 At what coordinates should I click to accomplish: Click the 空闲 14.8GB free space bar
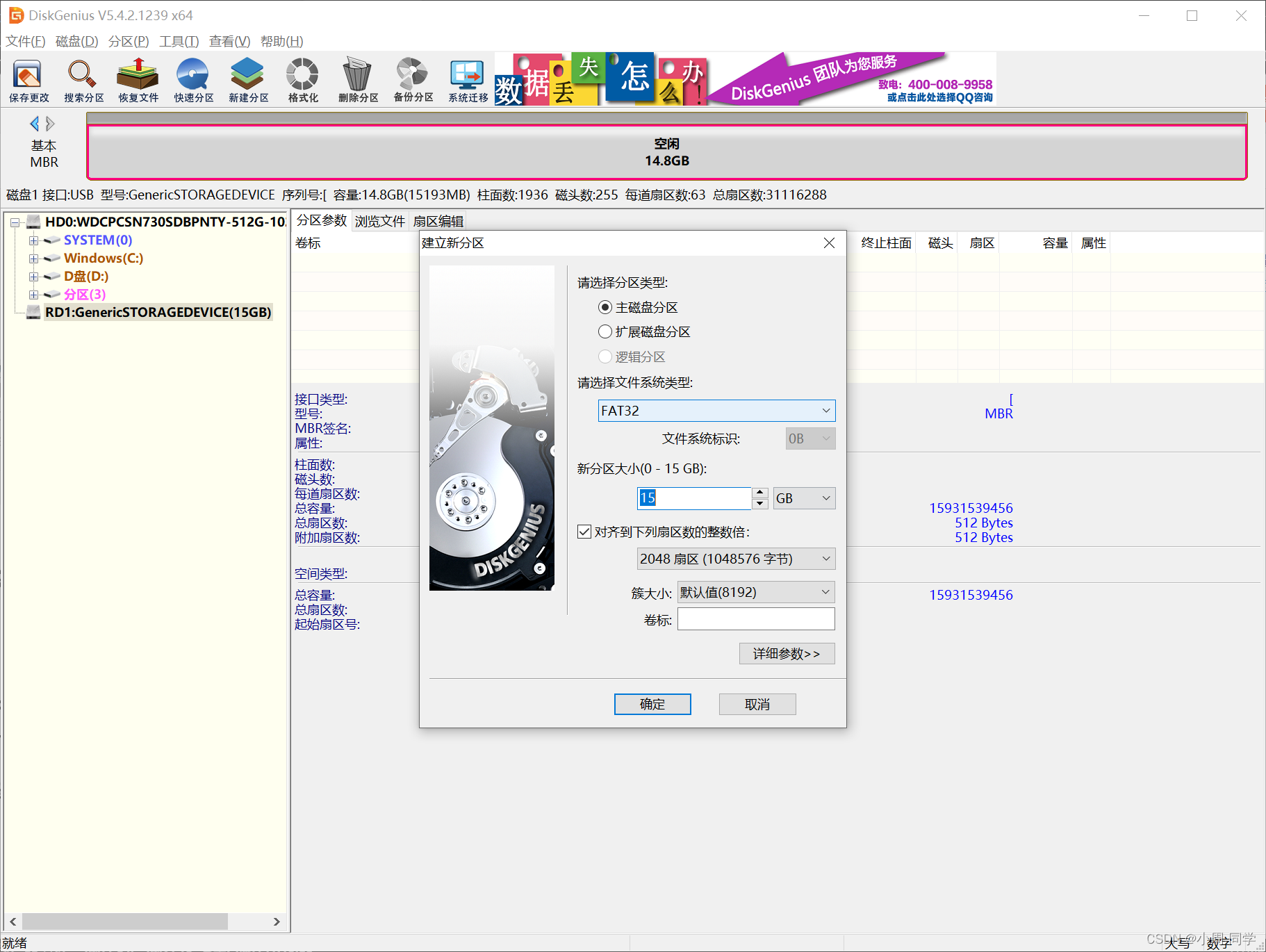[x=666, y=152]
